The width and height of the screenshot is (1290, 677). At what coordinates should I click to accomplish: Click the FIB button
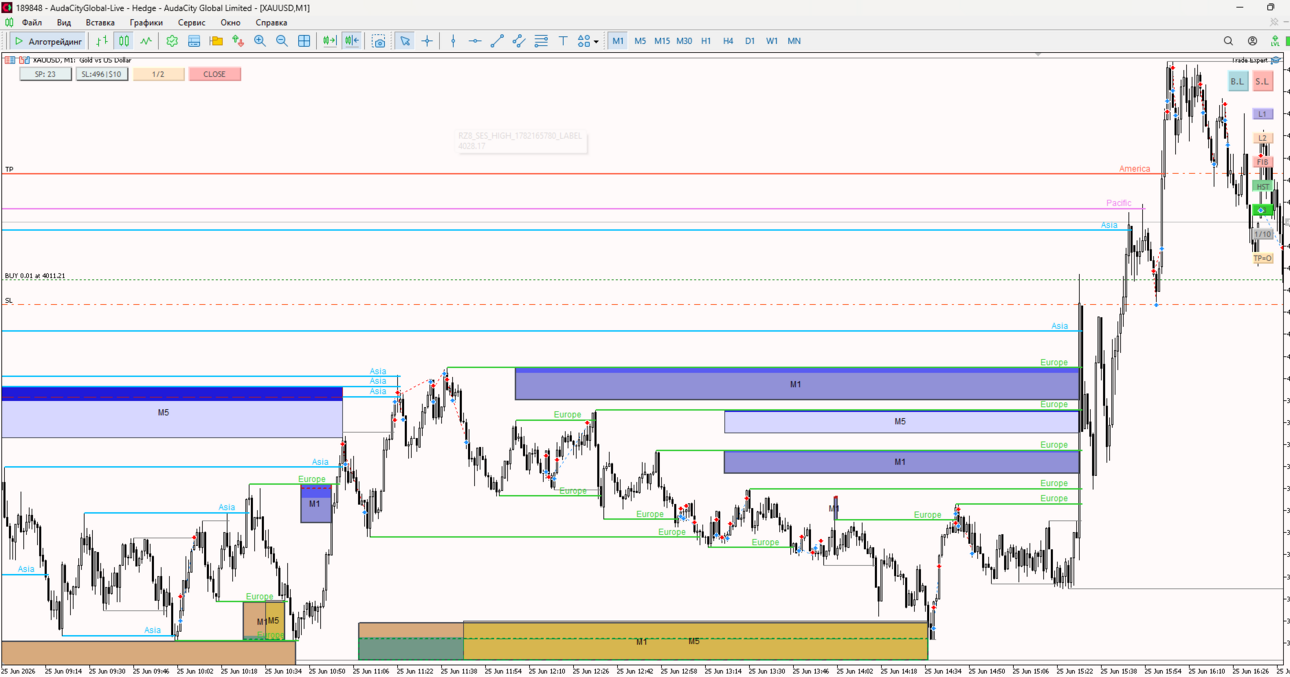point(1263,162)
